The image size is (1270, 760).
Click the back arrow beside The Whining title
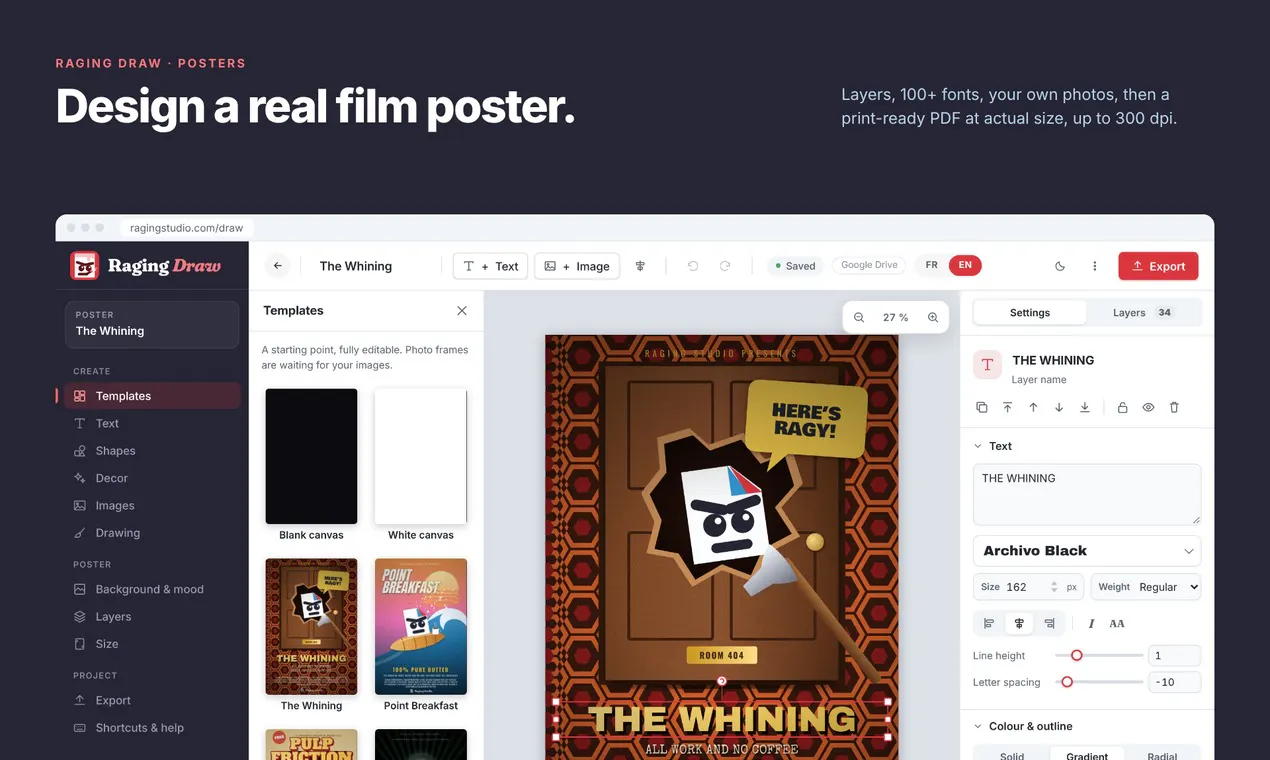pos(278,266)
